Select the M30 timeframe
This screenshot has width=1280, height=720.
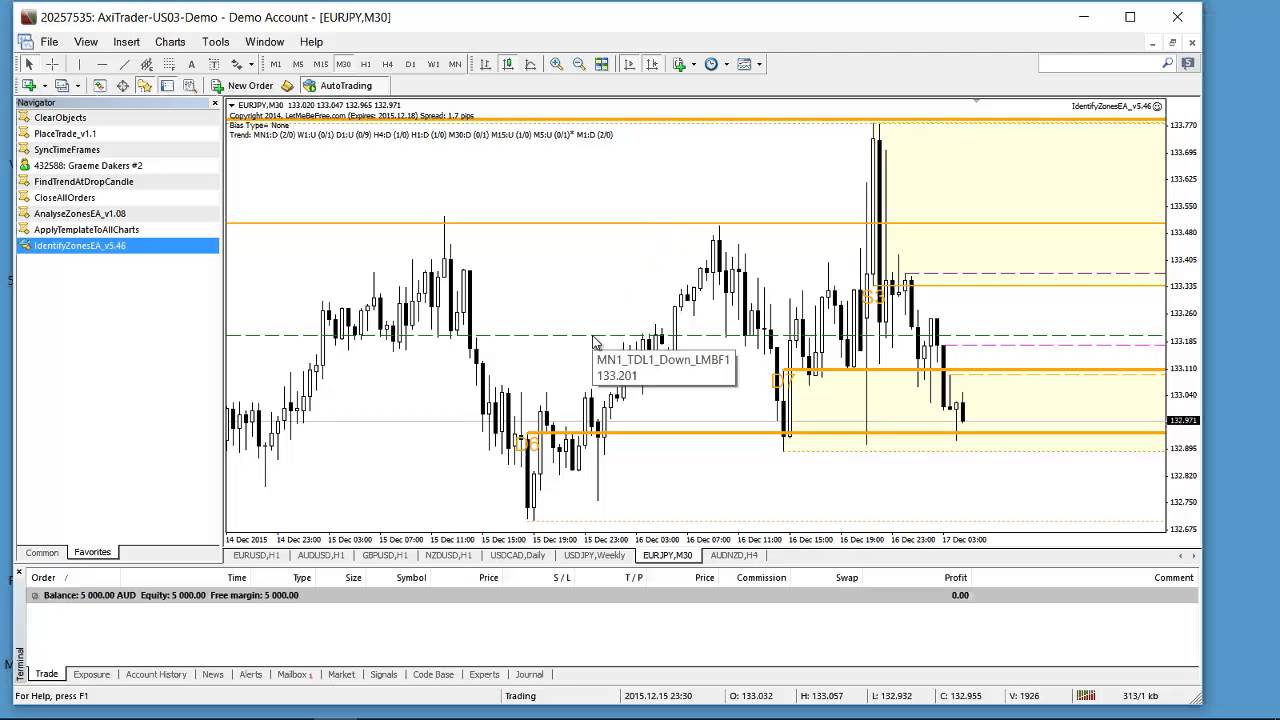point(343,64)
